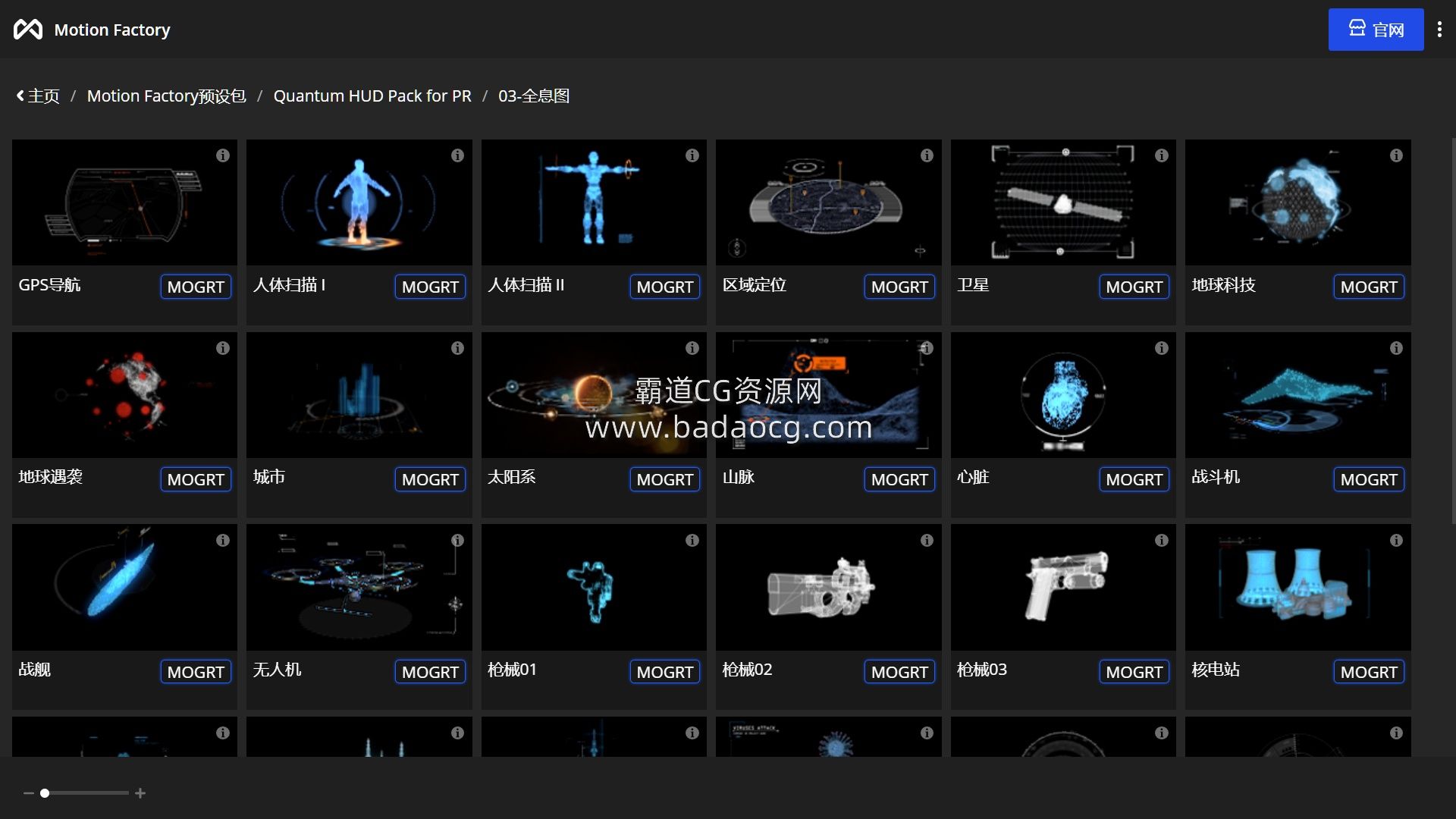The image size is (1456, 819).
Task: Click the 枪械02 title text
Action: pyautogui.click(x=747, y=670)
